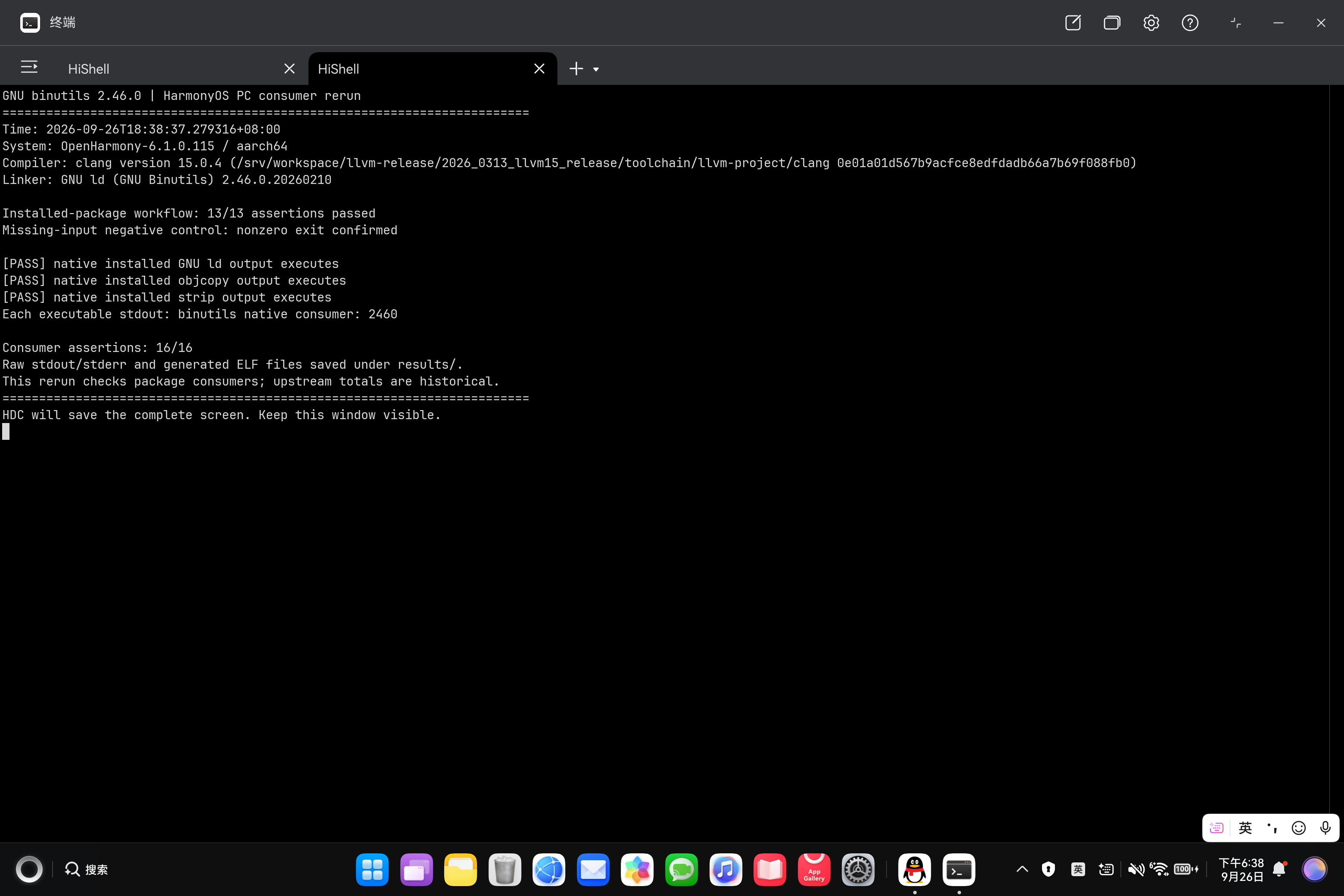This screenshot has width=1344, height=896.
Task: Start voice input from IME microphone
Action: [1325, 828]
